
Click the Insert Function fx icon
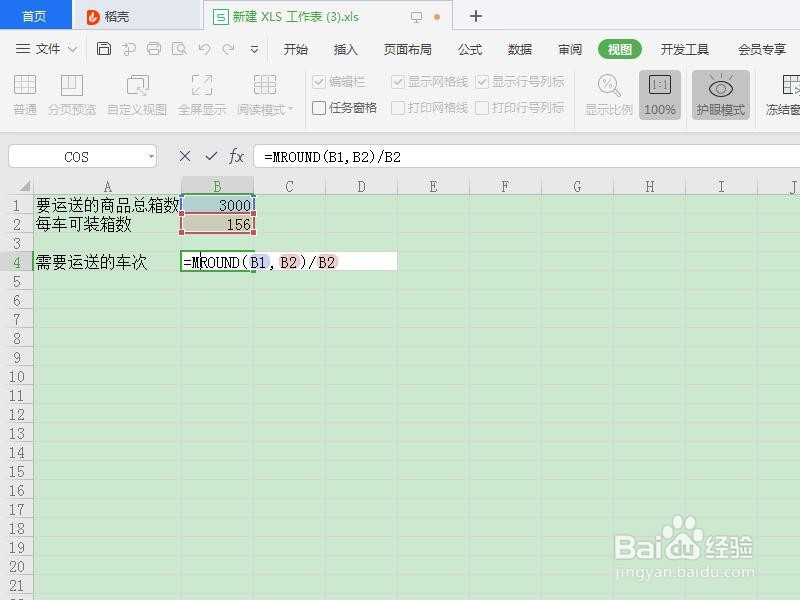pyautogui.click(x=237, y=155)
